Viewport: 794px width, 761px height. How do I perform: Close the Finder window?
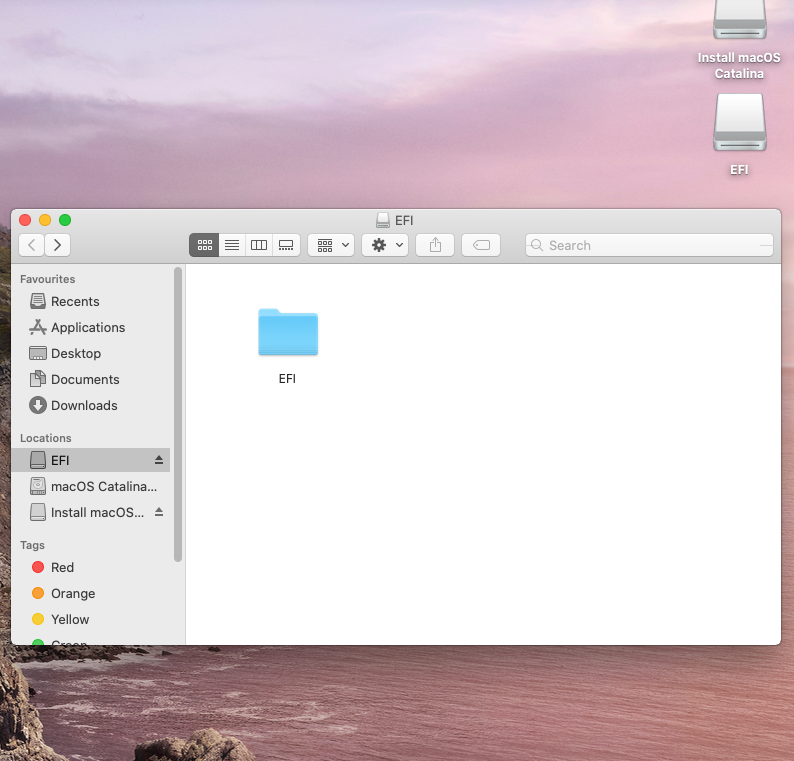click(x=25, y=220)
